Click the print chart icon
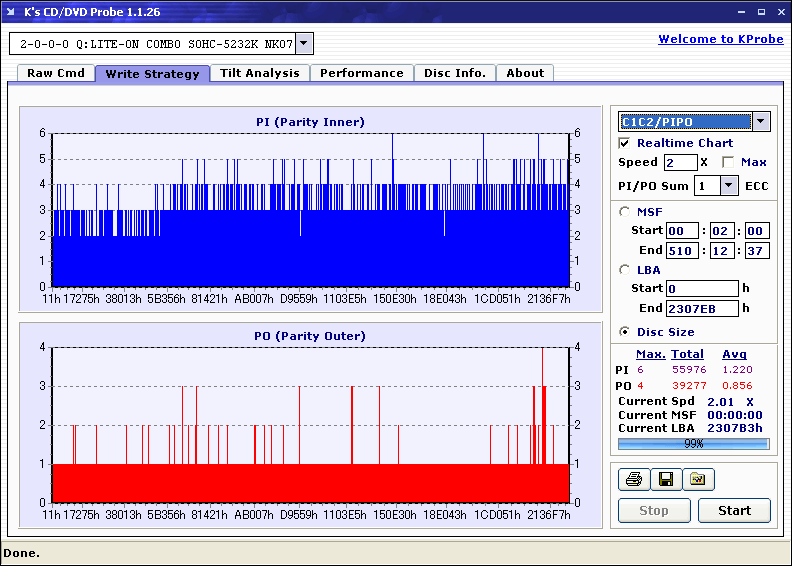Image resolution: width=792 pixels, height=566 pixels. (633, 480)
